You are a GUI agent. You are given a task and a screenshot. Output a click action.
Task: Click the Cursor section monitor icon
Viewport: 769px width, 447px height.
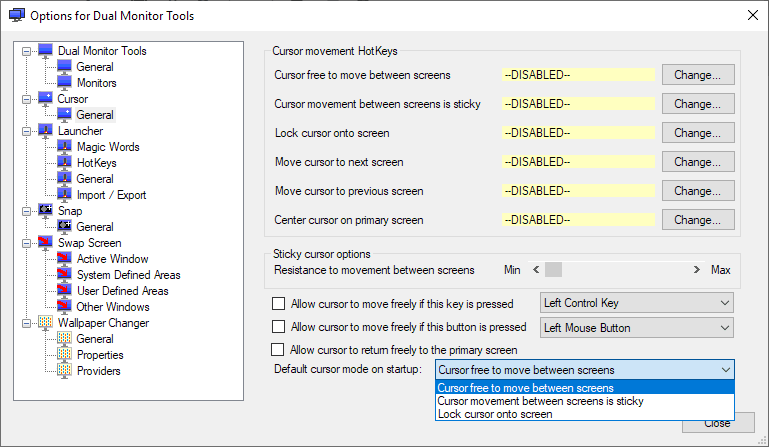(x=46, y=99)
